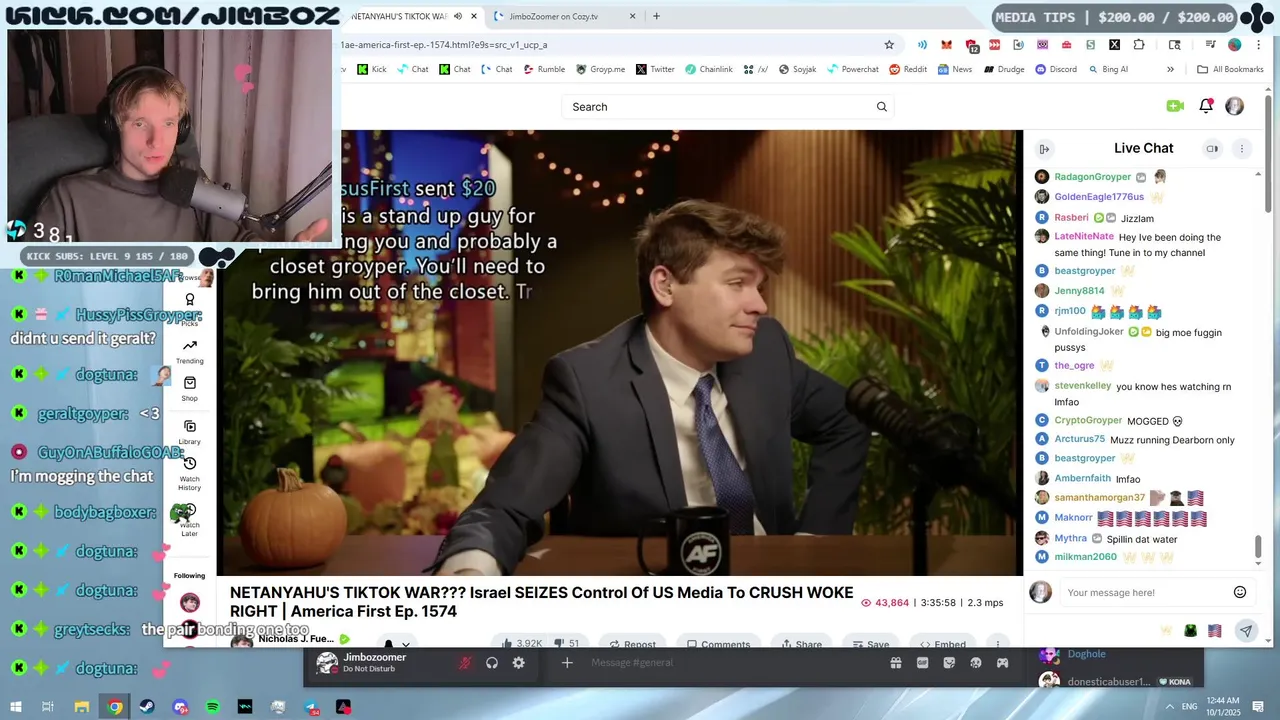The image size is (1280, 720).
Task: Open the Soyjak bookmark
Action: click(x=796, y=70)
